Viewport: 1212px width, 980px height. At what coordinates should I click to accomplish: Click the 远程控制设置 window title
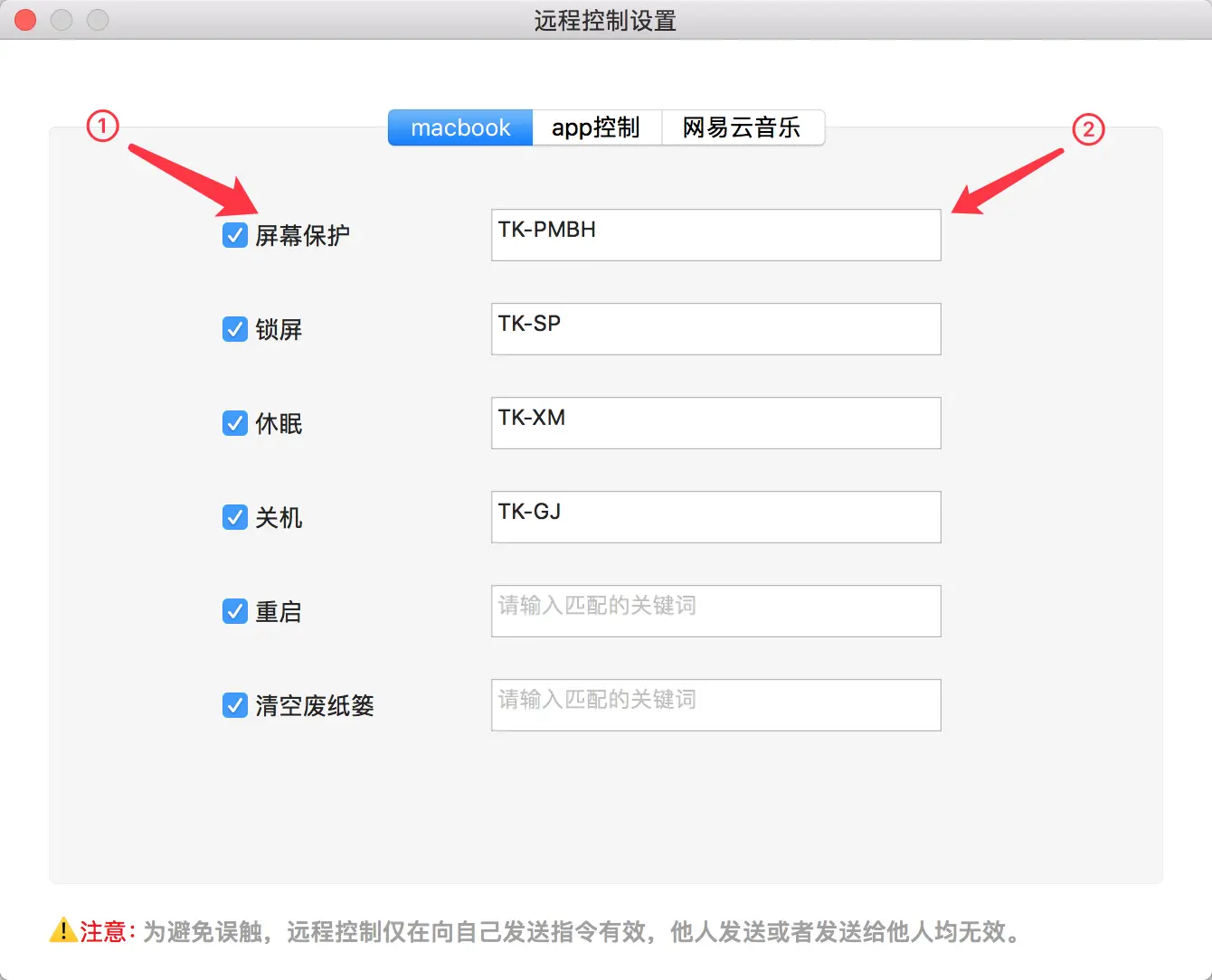click(605, 20)
